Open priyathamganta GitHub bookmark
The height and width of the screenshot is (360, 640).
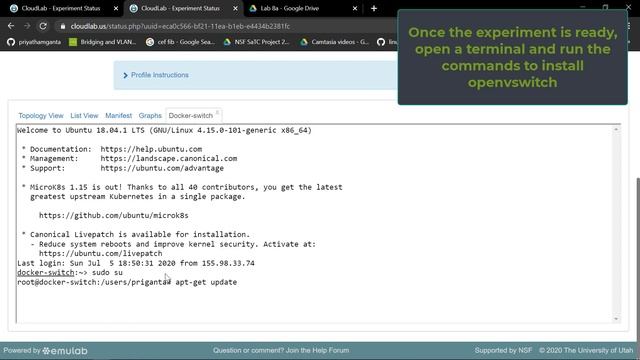pos(34,42)
